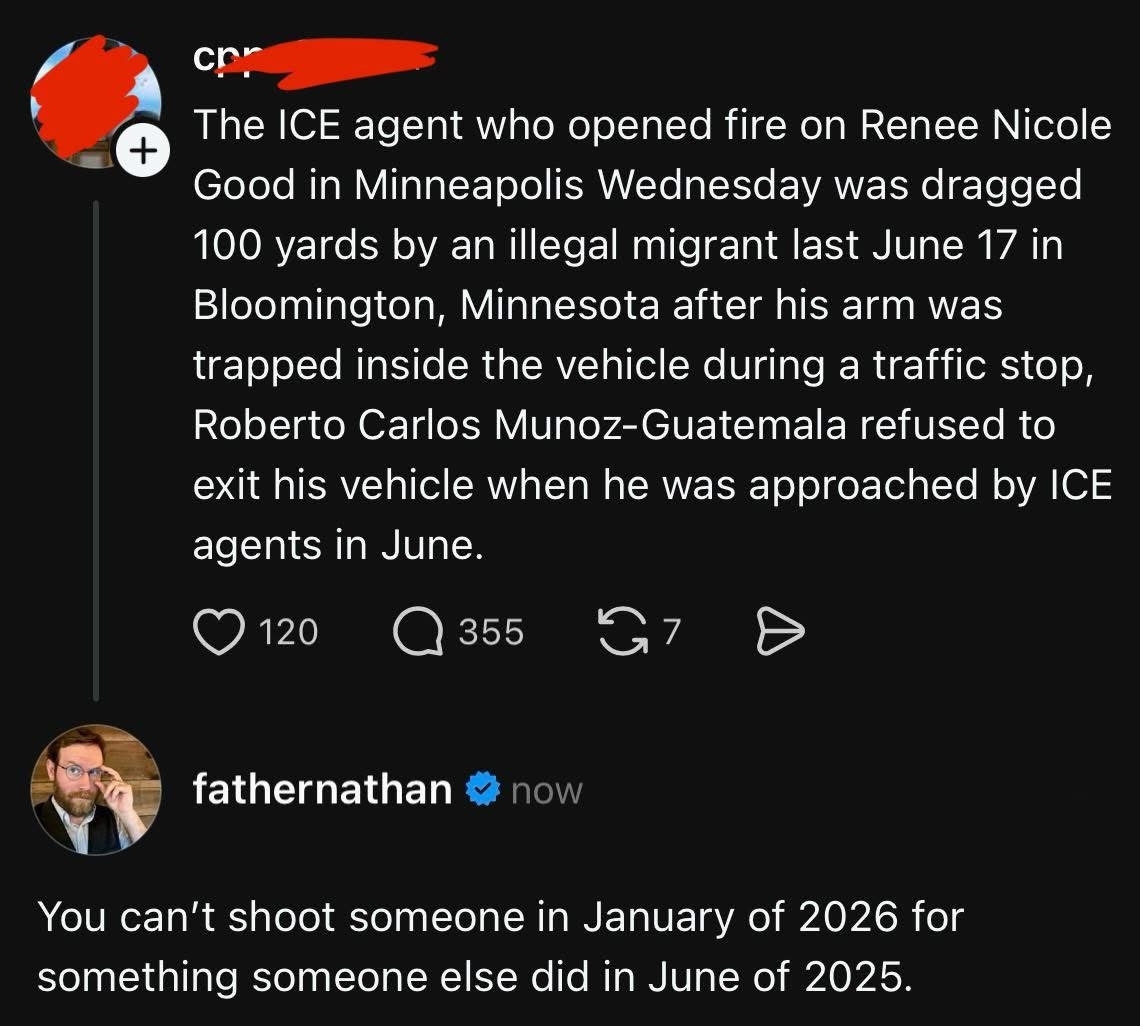Repost using the circular arrows icon
Image resolution: width=1140 pixels, height=1026 pixels.
[x=620, y=632]
